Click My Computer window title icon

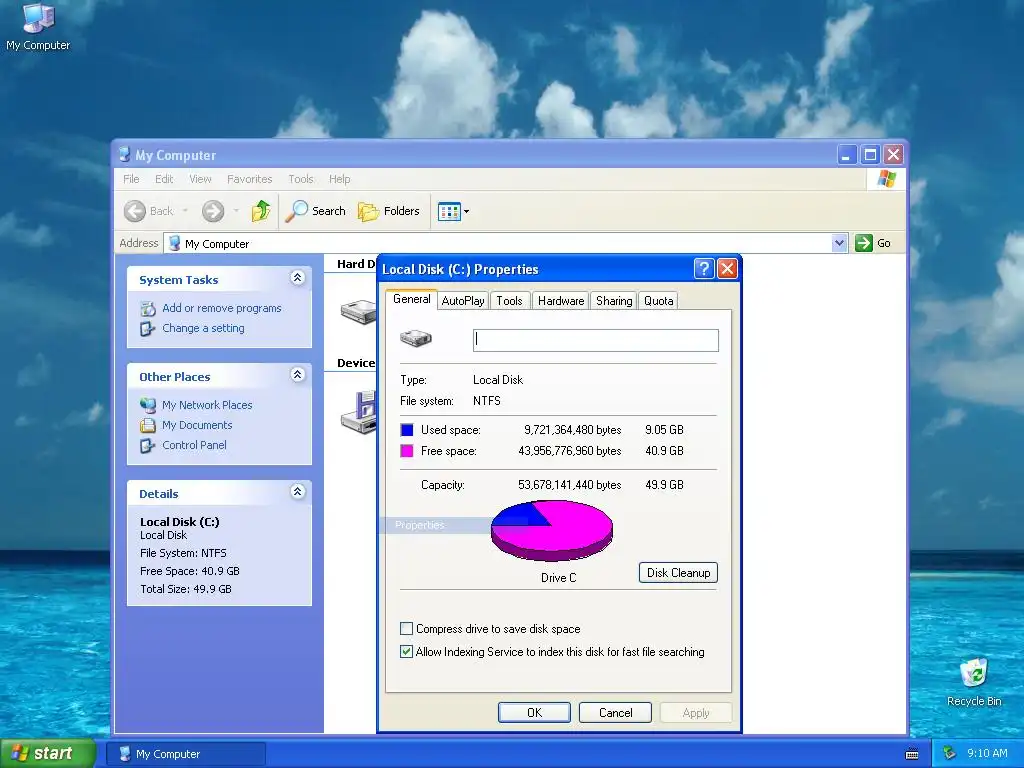[124, 155]
